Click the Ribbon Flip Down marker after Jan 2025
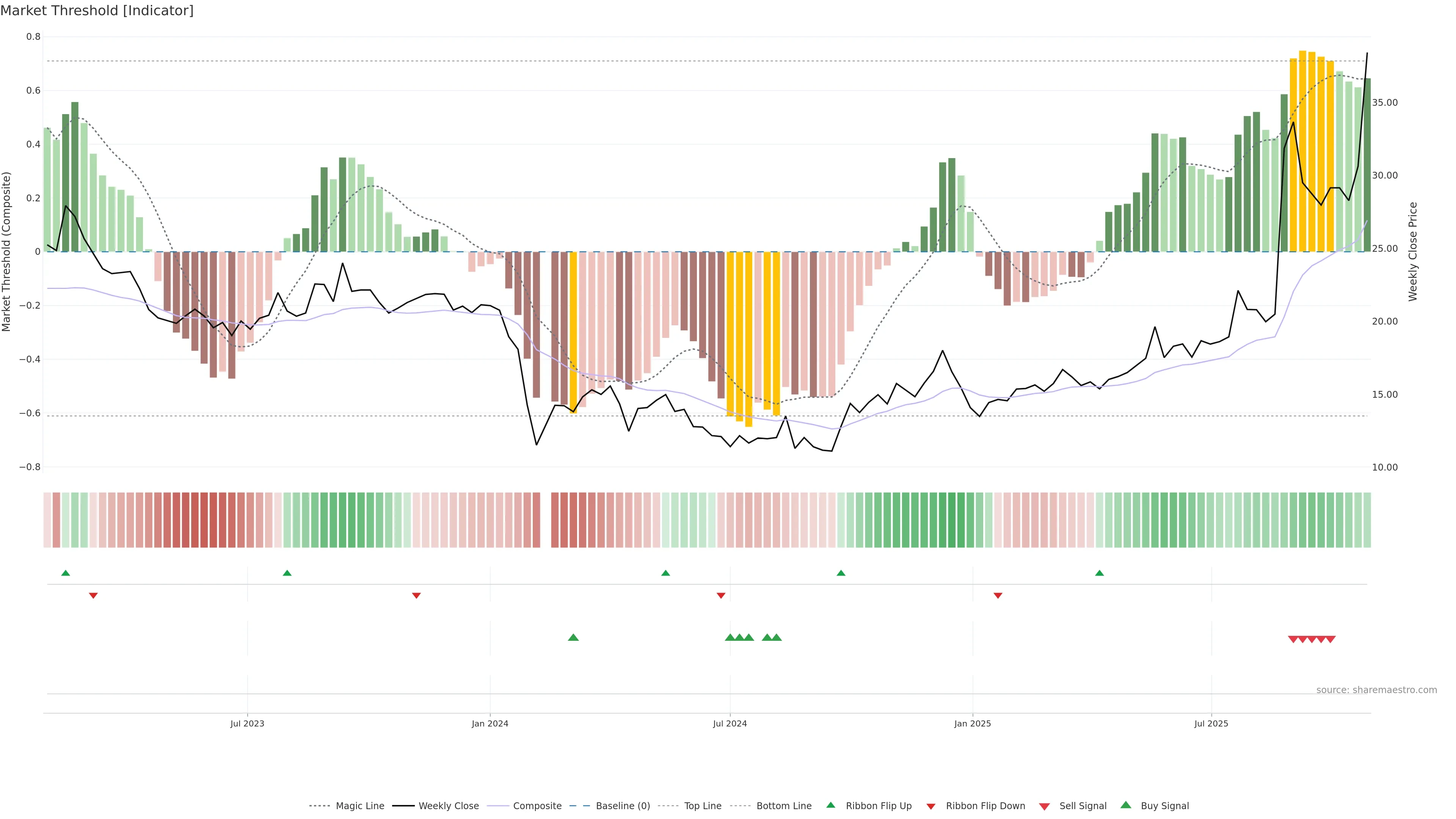1456x819 pixels. pos(998,596)
